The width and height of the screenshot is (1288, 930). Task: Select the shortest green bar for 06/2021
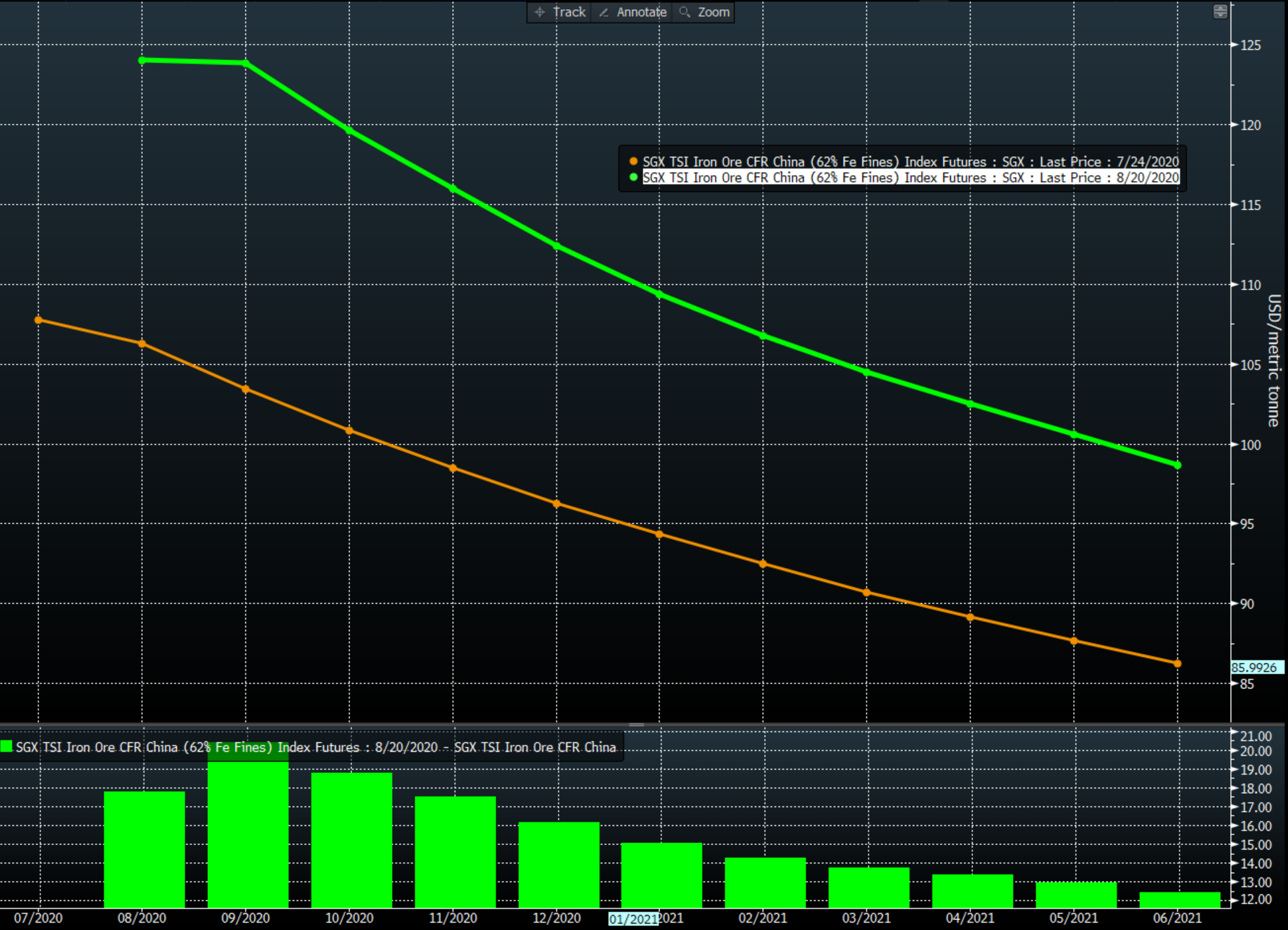click(1179, 900)
